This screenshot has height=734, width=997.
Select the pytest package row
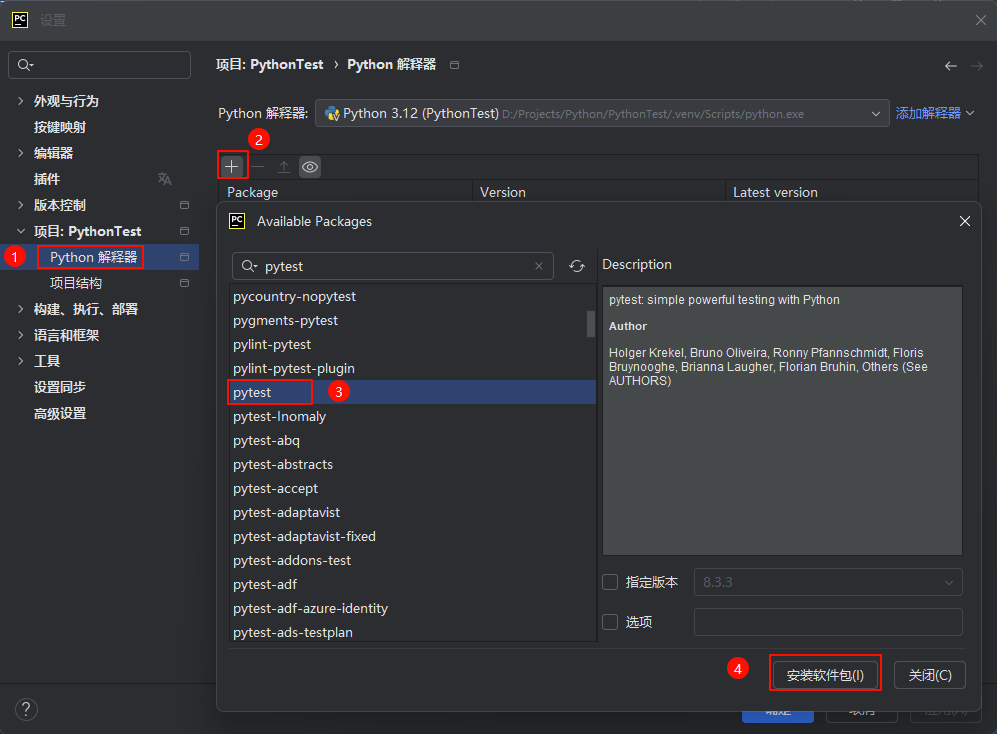412,392
